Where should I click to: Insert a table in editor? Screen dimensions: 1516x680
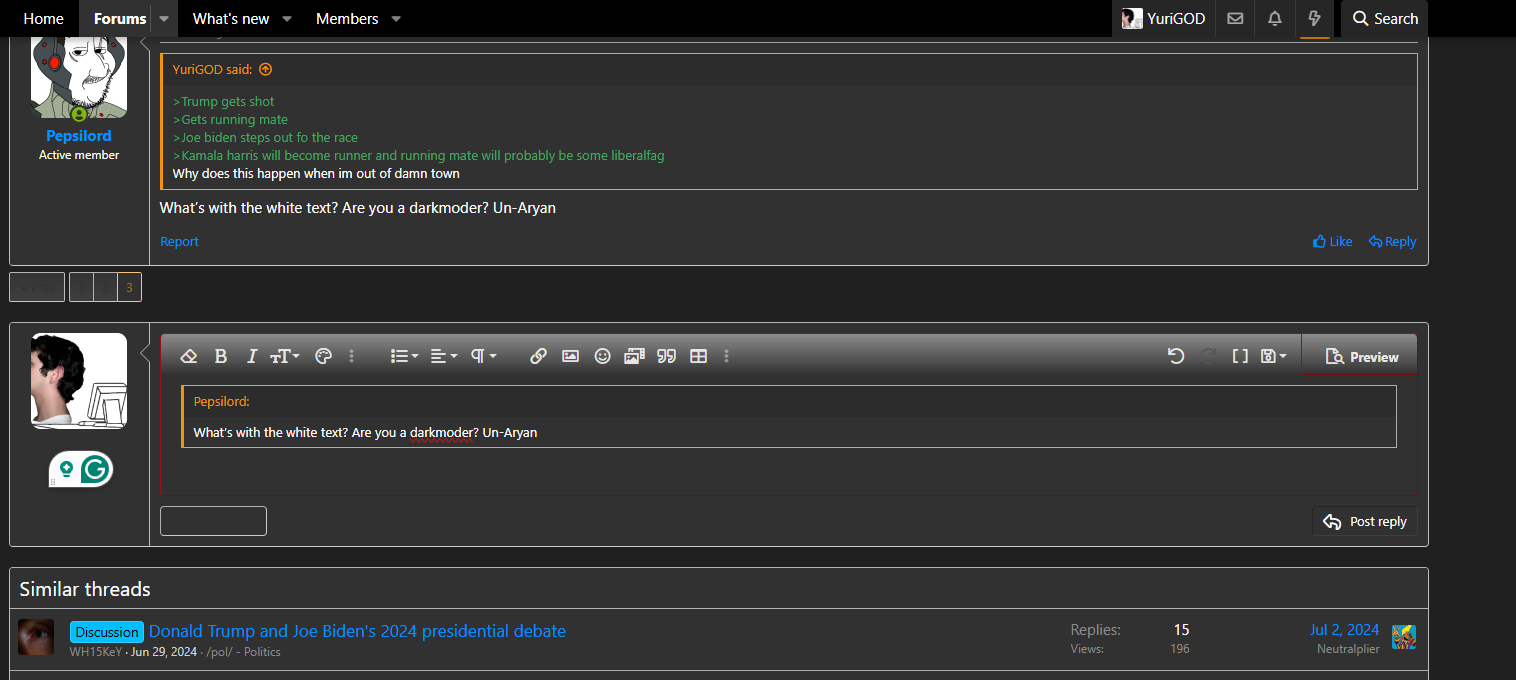click(x=699, y=356)
